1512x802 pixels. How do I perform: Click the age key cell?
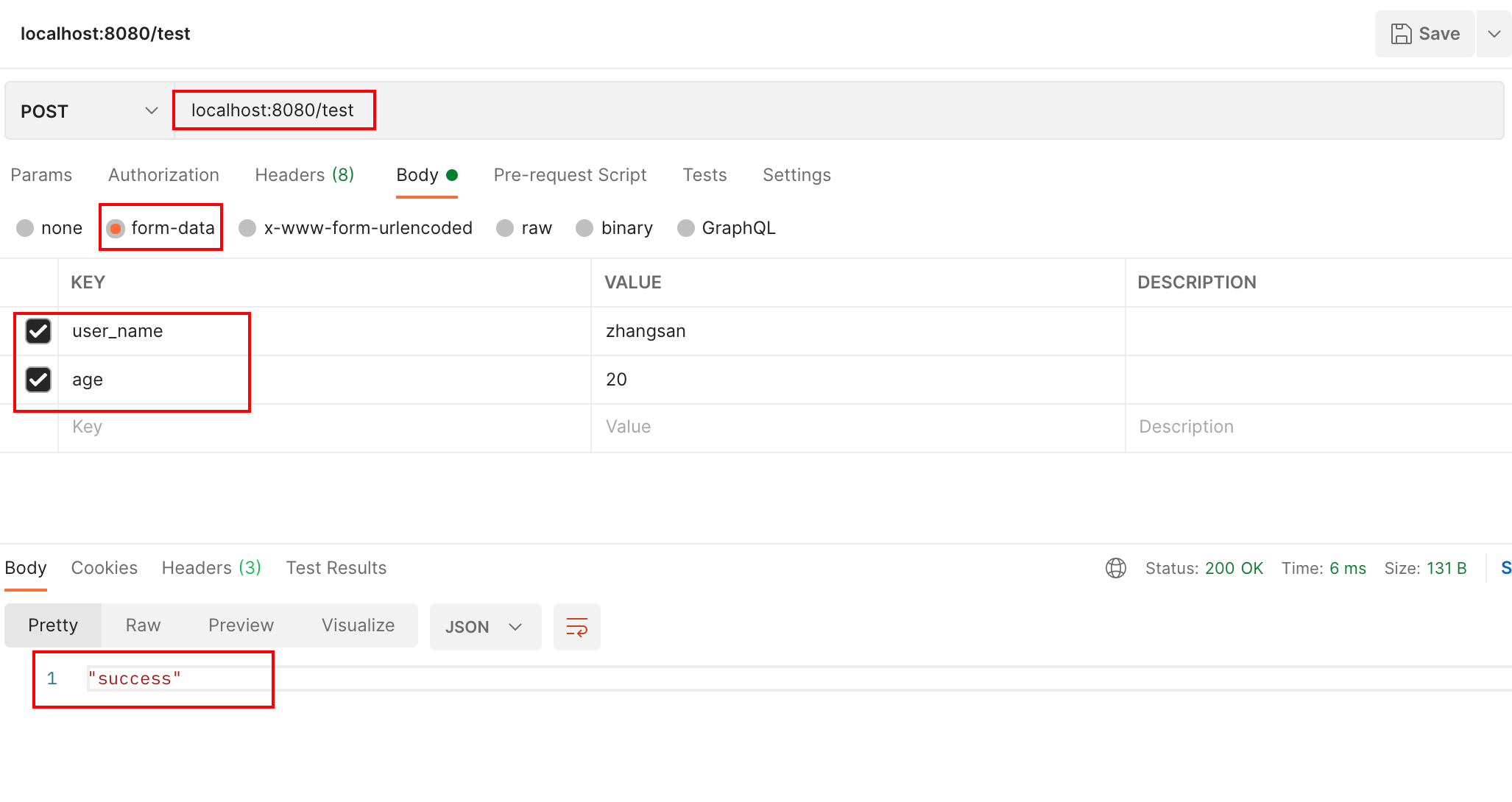[324, 380]
